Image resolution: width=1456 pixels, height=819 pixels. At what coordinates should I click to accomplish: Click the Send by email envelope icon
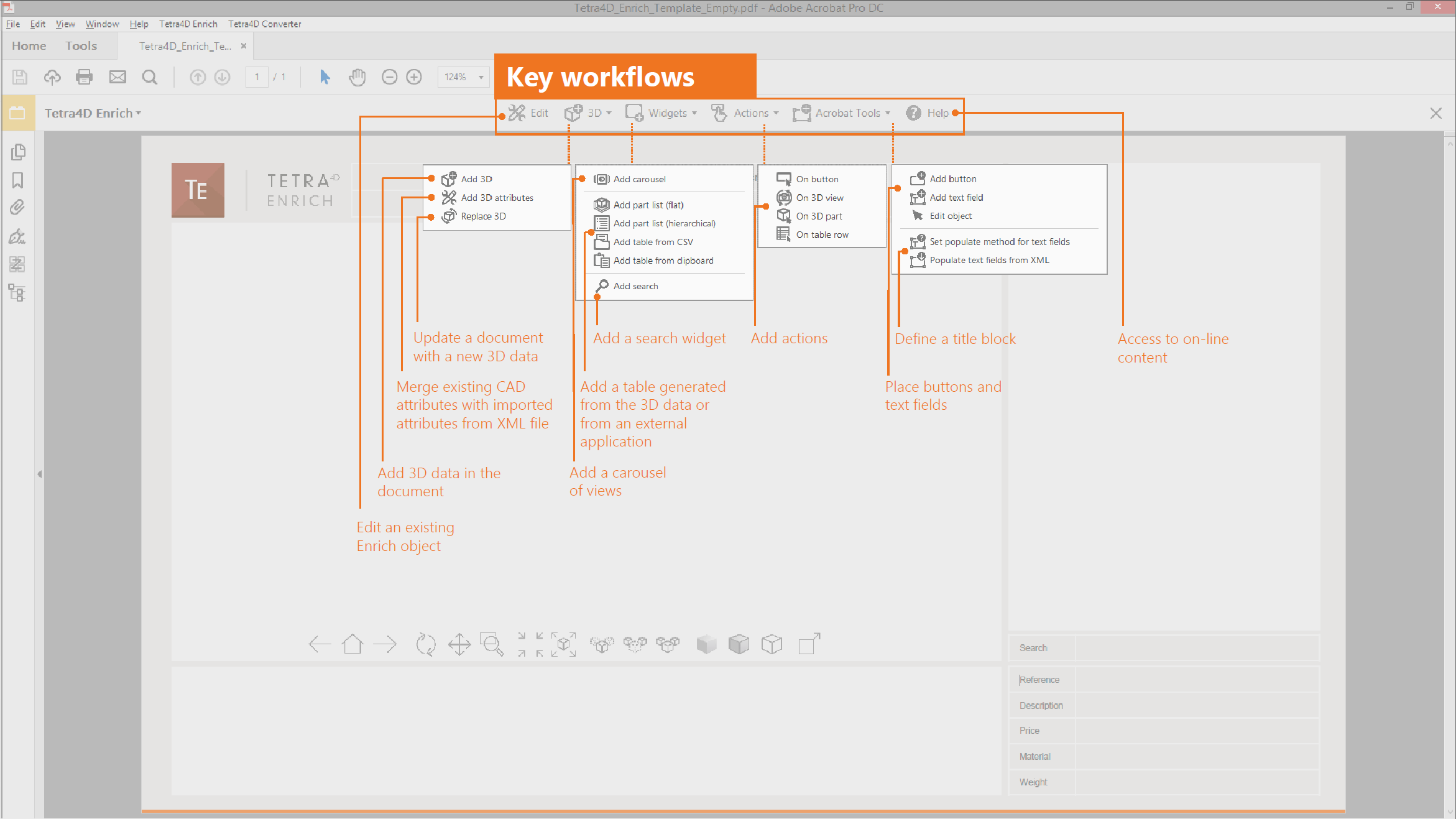[117, 76]
